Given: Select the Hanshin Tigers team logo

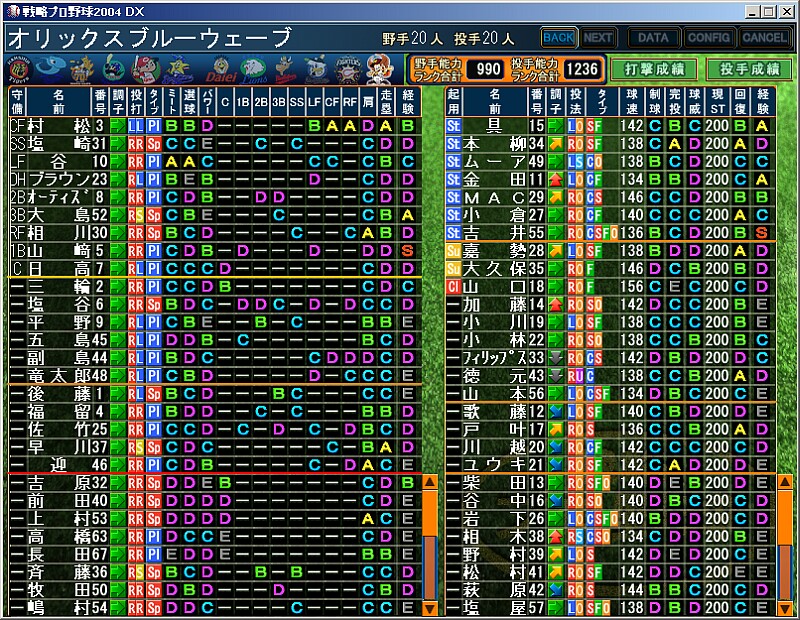Looking at the screenshot, I should click(x=19, y=69).
